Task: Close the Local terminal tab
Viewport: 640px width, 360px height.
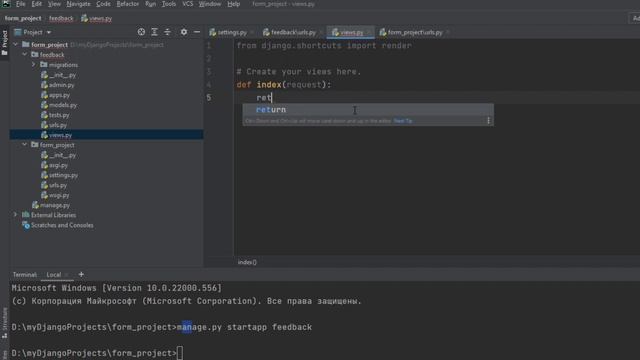Action: click(x=67, y=275)
